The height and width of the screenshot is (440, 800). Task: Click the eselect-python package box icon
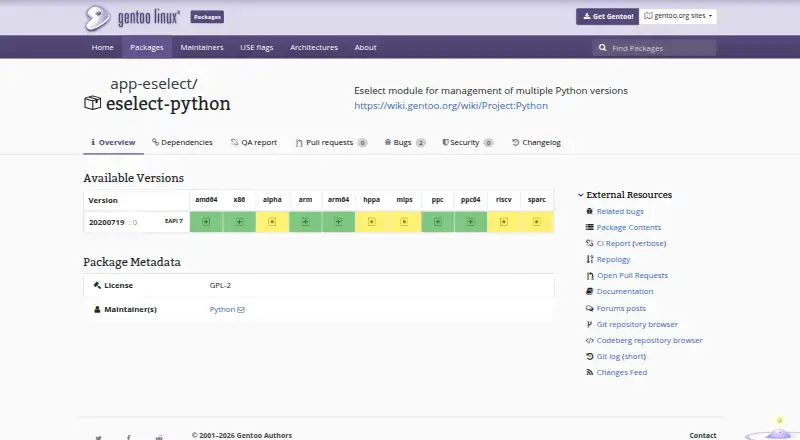(x=92, y=103)
